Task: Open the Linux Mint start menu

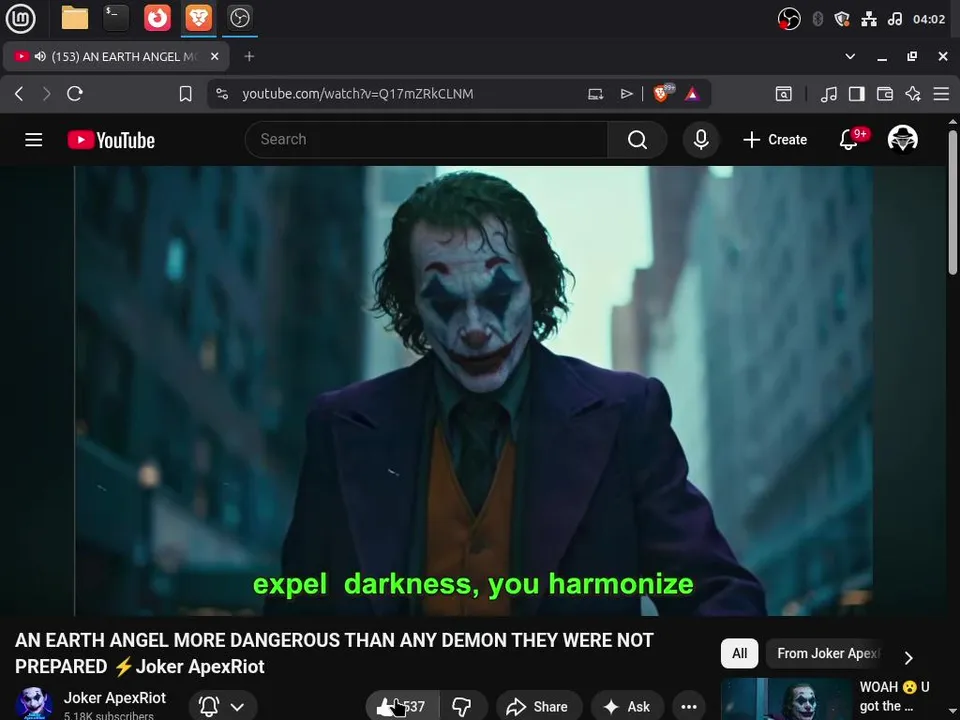Action: [x=20, y=18]
